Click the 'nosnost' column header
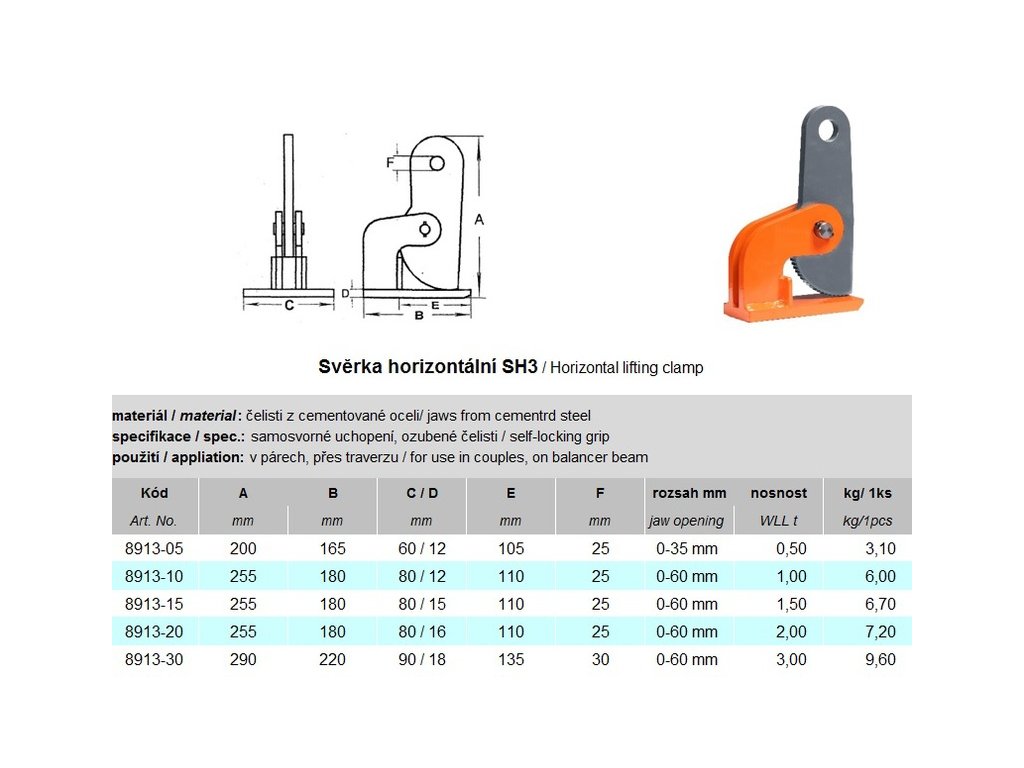Image resolution: width=1024 pixels, height=768 pixels. [x=778, y=493]
